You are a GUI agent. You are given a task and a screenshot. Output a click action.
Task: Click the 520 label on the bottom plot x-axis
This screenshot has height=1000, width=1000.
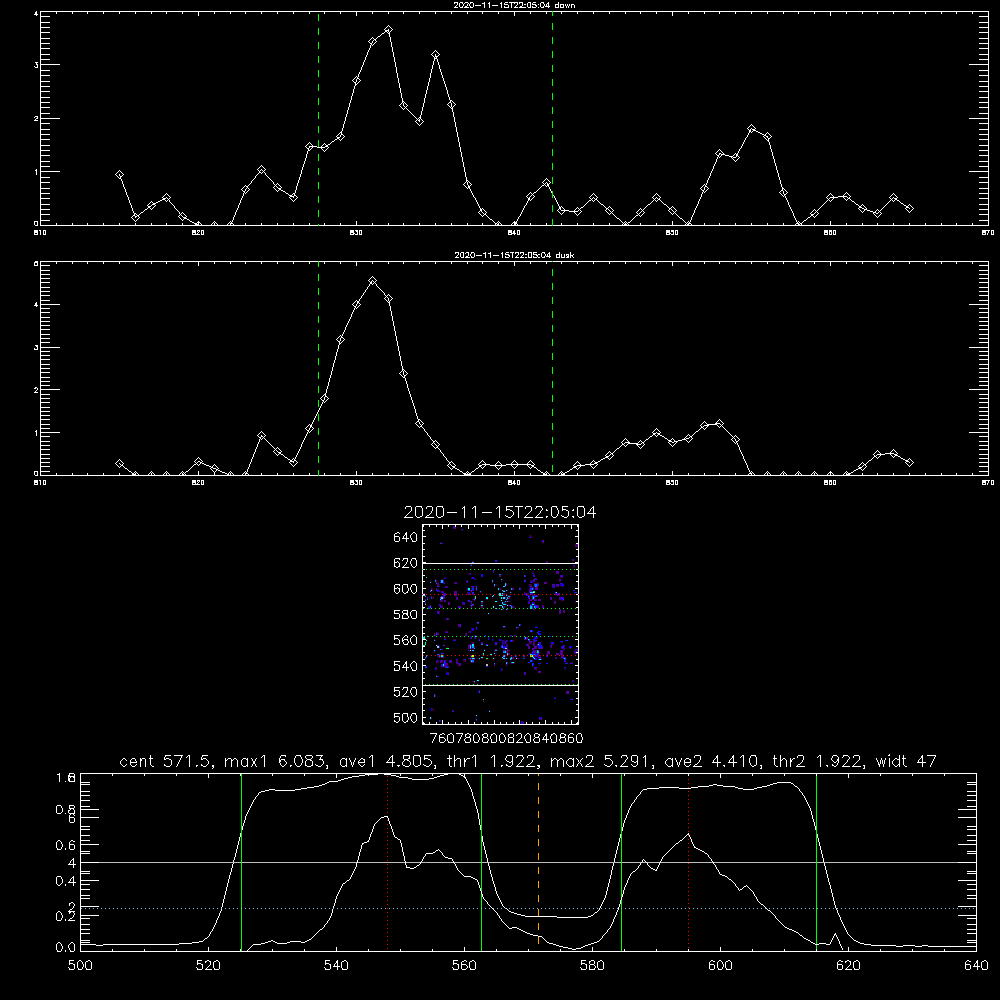208,966
